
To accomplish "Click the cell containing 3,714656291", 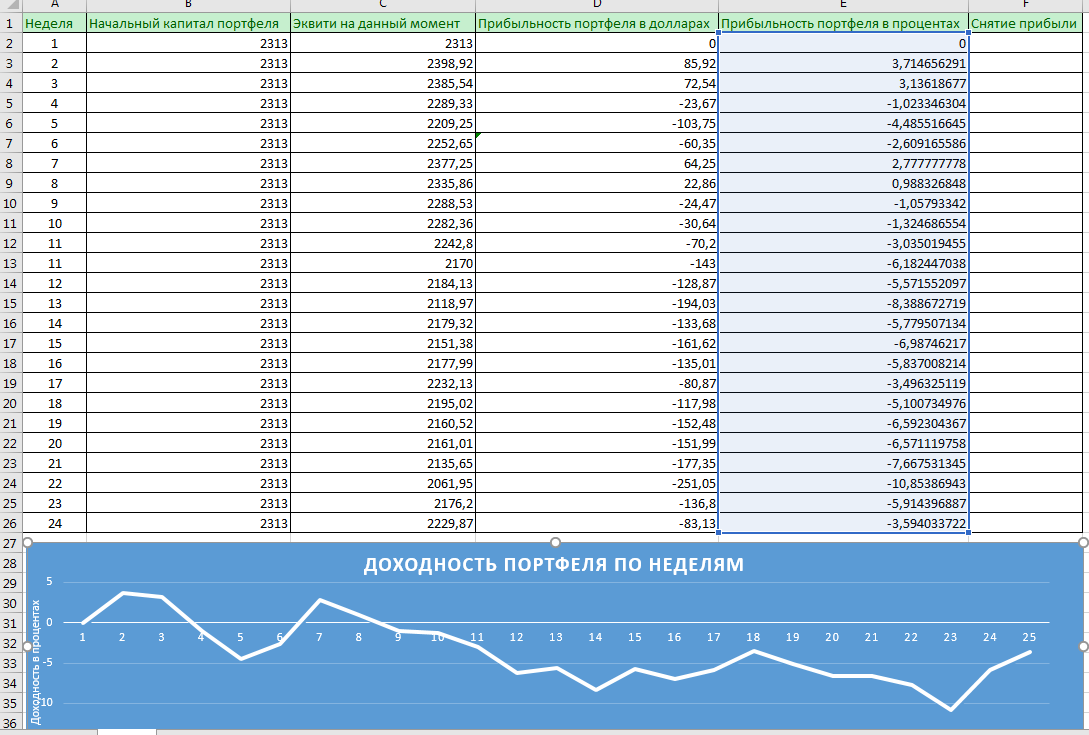I will 842,63.
